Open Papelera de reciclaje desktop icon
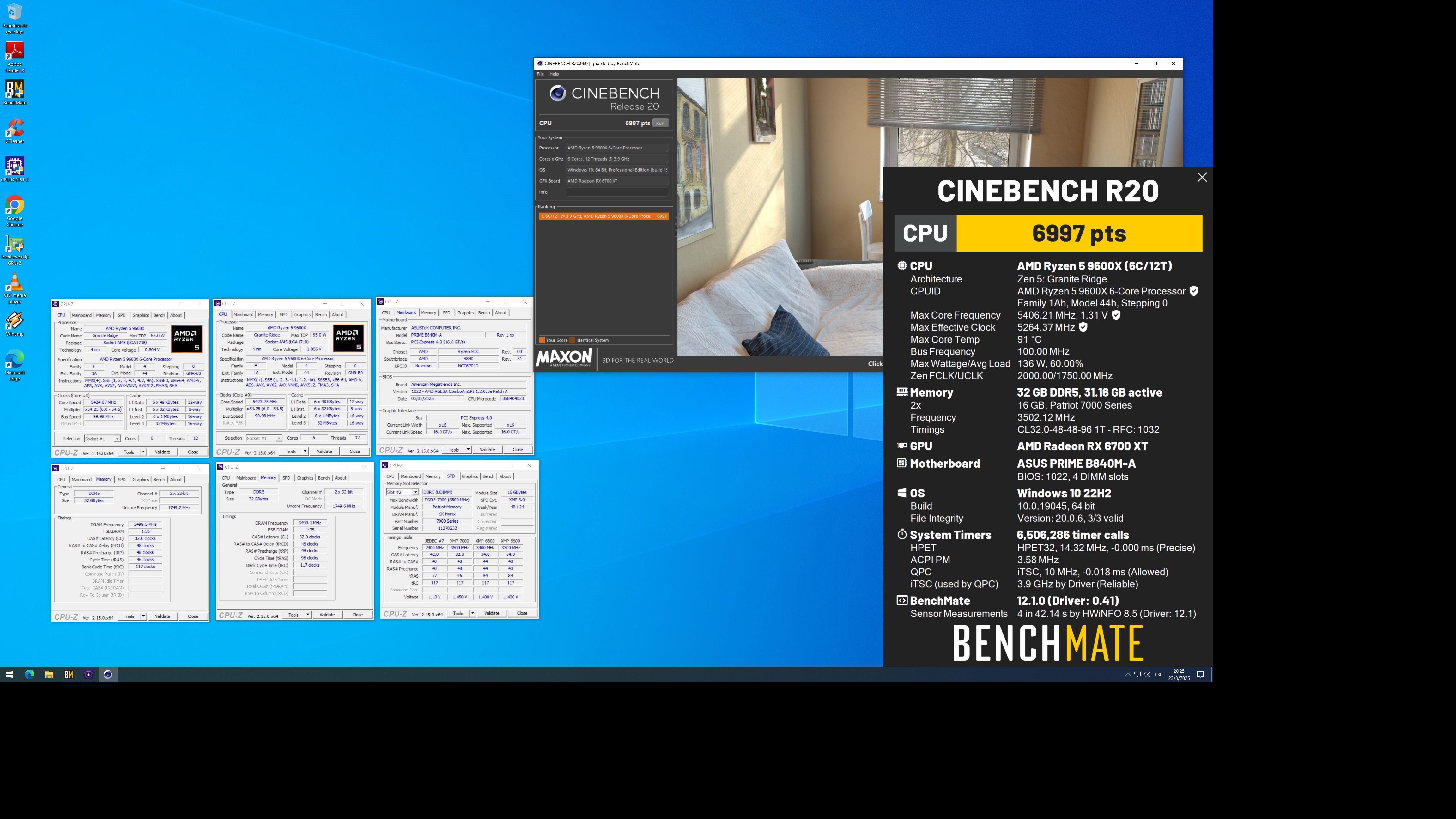Image resolution: width=1456 pixels, height=819 pixels. coord(15,19)
